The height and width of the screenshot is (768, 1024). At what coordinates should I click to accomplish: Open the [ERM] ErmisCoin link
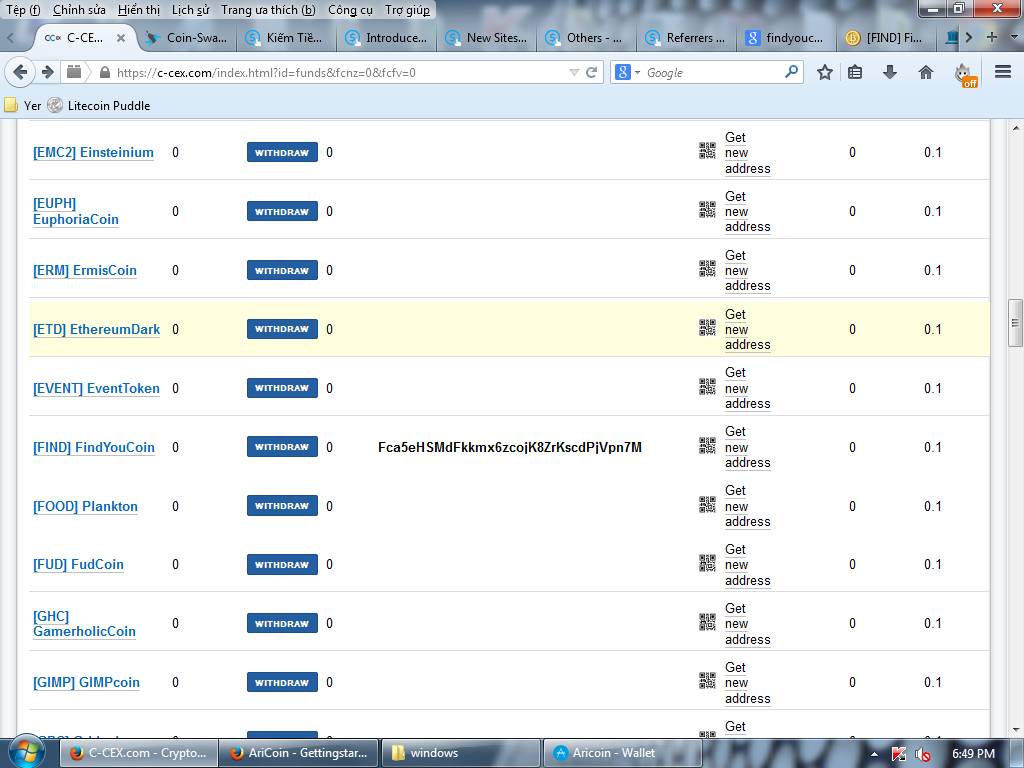[84, 270]
